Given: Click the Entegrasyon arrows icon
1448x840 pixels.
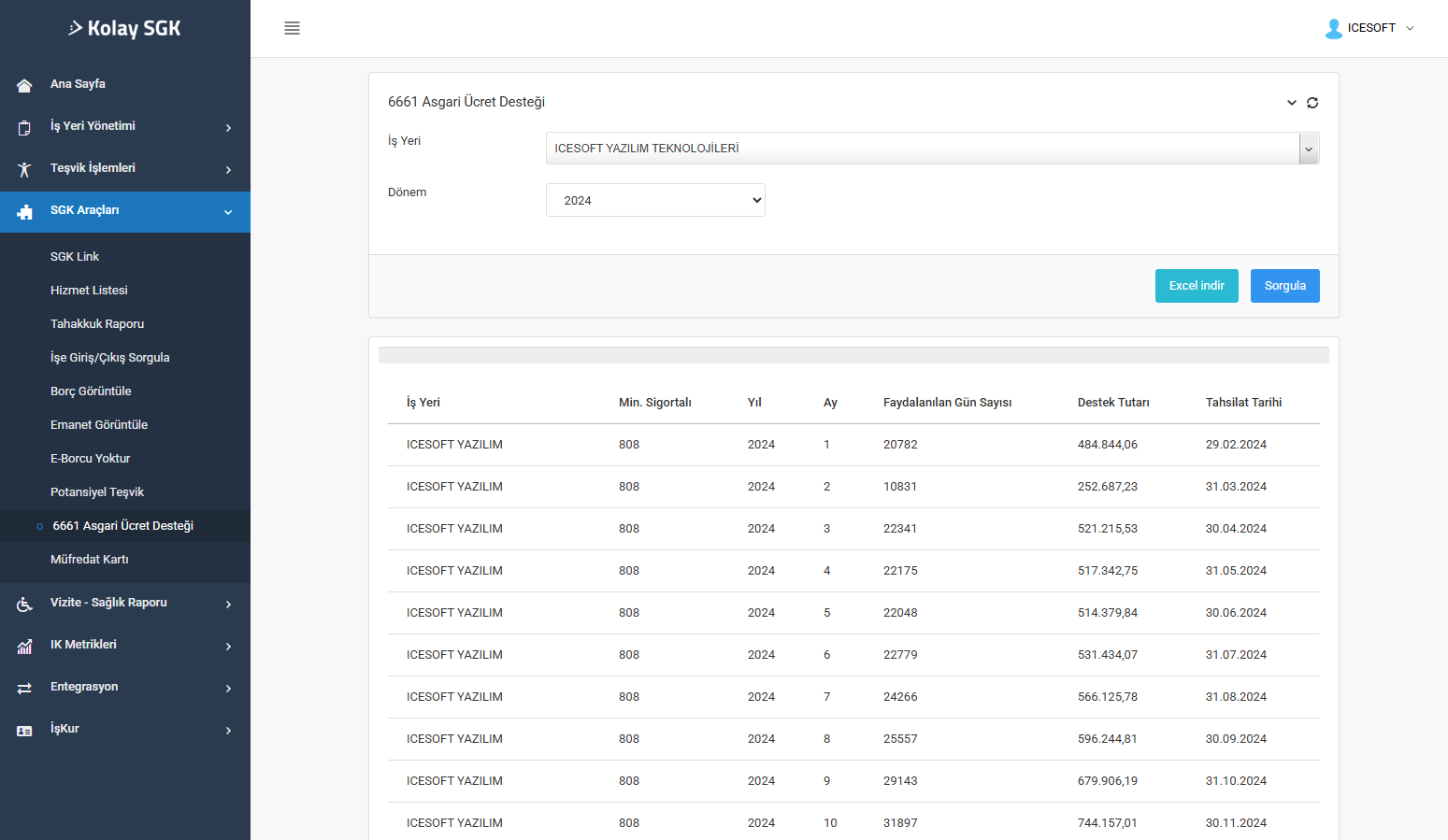Looking at the screenshot, I should click(24, 689).
